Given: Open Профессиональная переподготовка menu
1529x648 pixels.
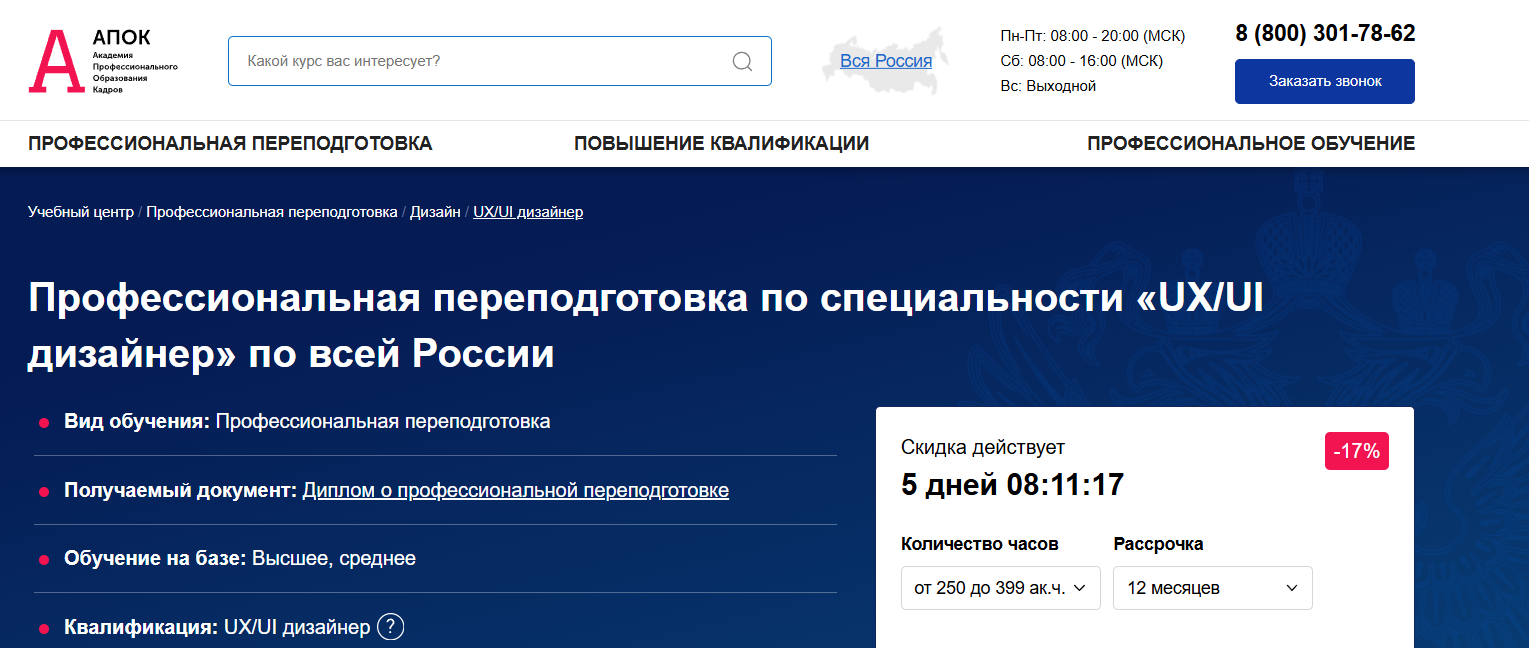Looking at the screenshot, I should 230,143.
